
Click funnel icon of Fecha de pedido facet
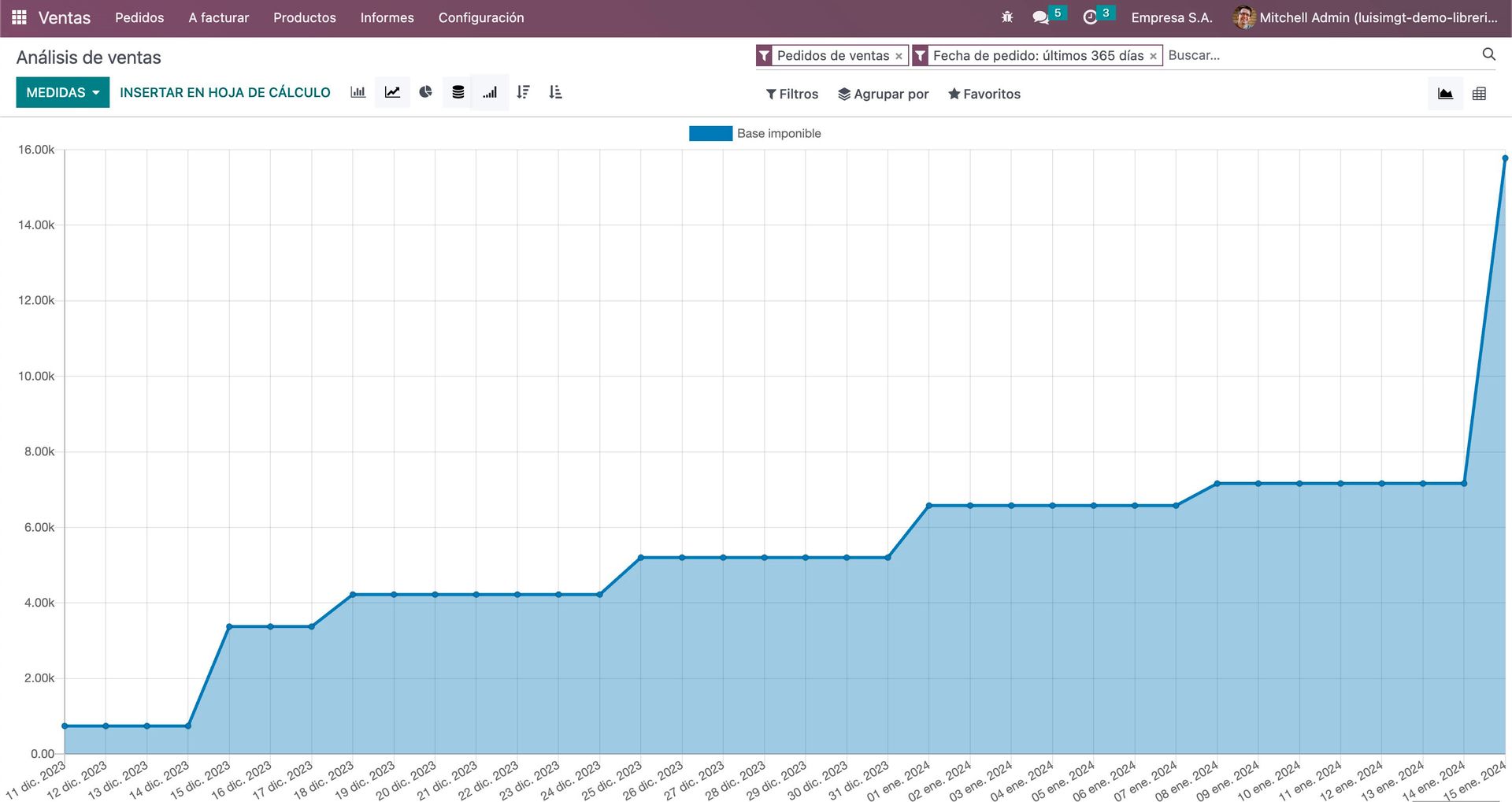(920, 55)
